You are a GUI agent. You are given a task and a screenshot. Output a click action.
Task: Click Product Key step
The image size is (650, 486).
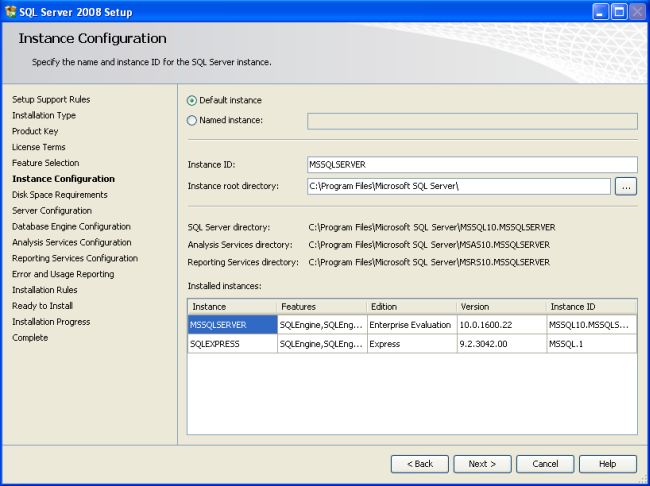coord(35,131)
